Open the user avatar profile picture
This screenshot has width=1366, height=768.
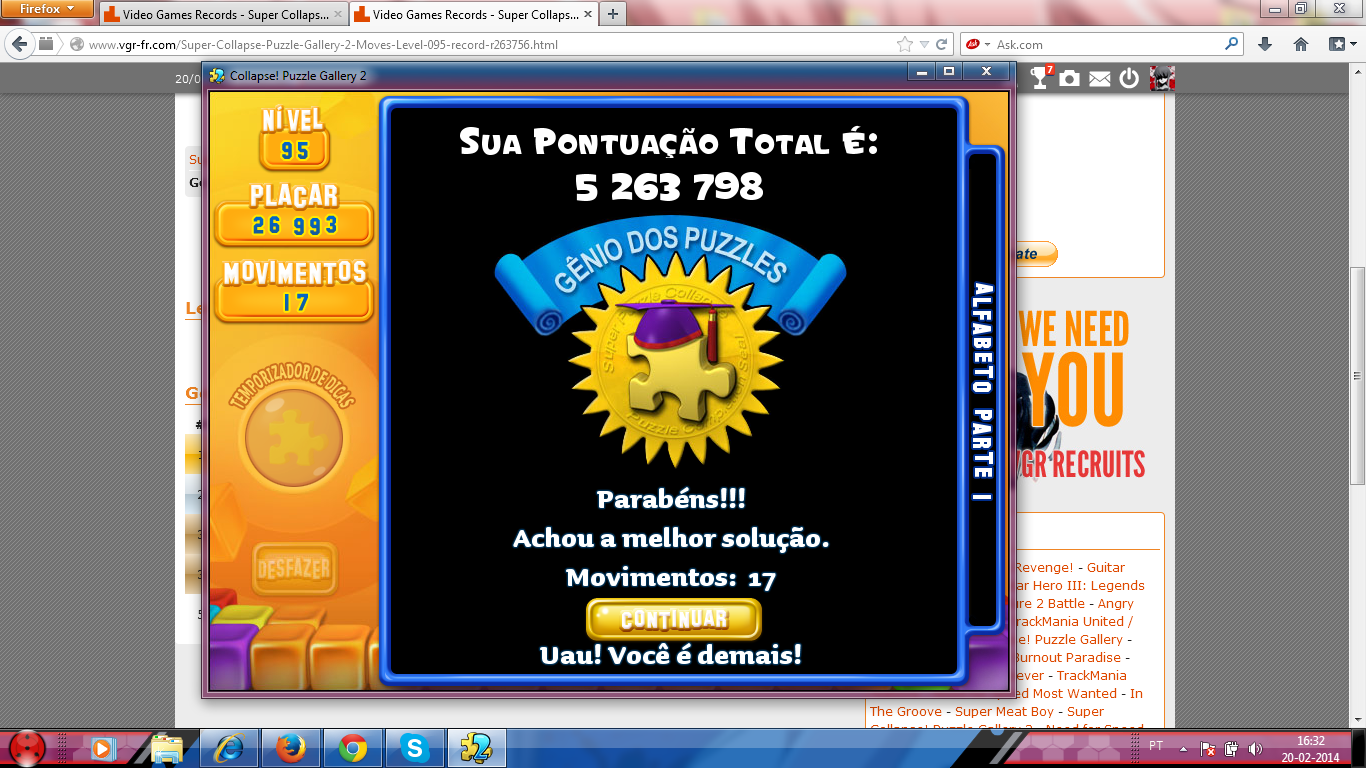[1162, 78]
